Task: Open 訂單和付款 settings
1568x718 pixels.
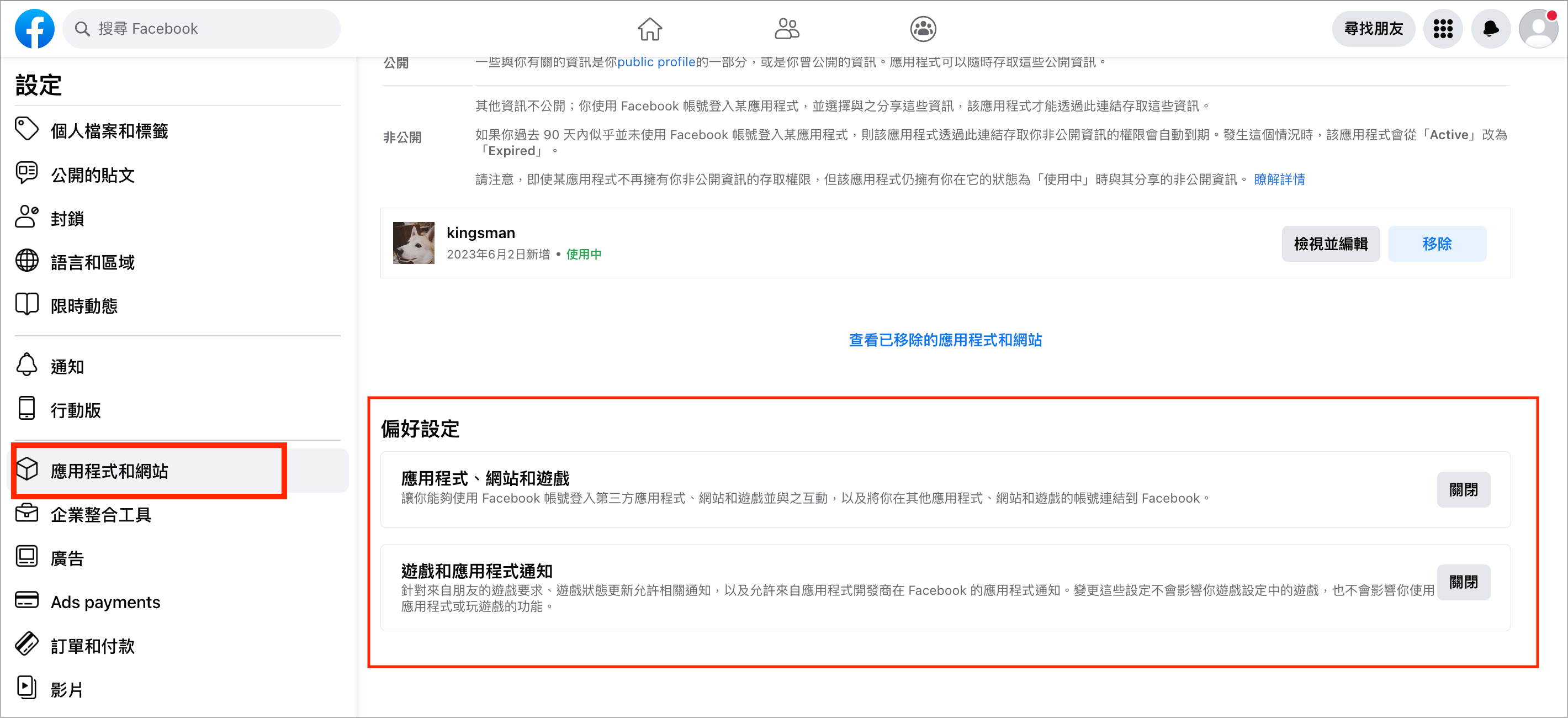Action: click(x=178, y=646)
